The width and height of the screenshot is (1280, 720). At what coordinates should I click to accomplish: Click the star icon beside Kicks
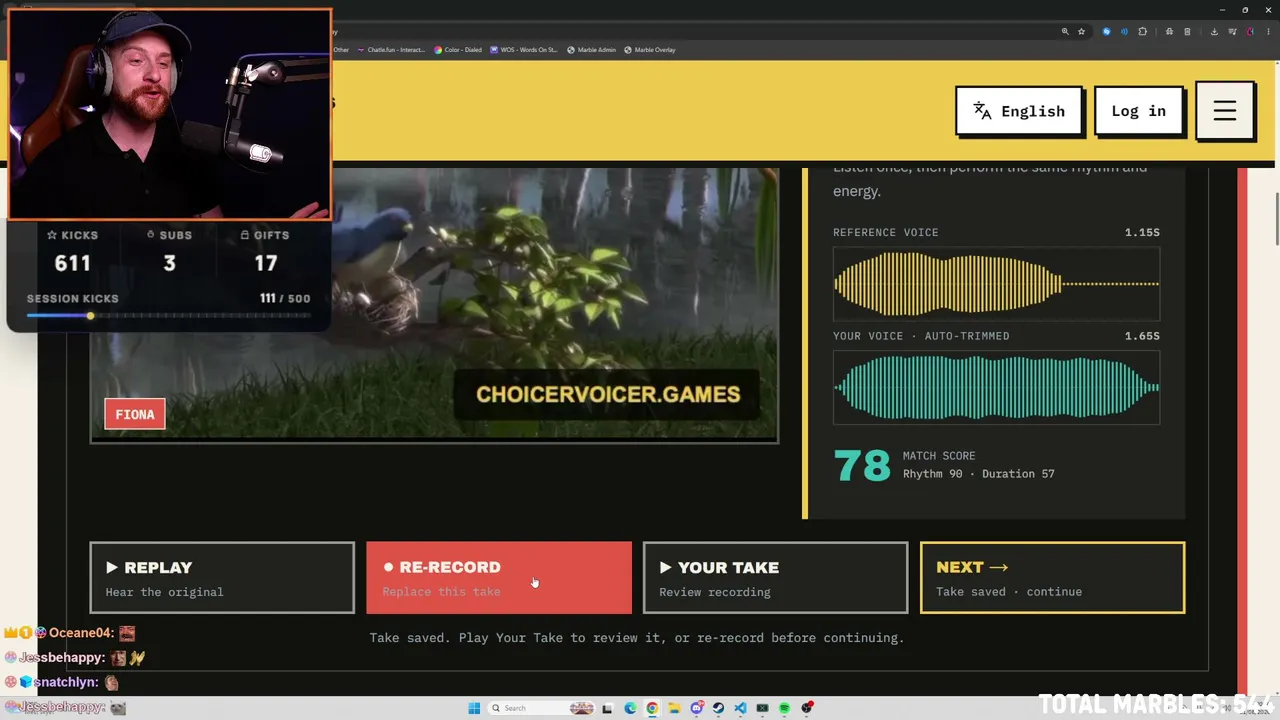(x=52, y=235)
